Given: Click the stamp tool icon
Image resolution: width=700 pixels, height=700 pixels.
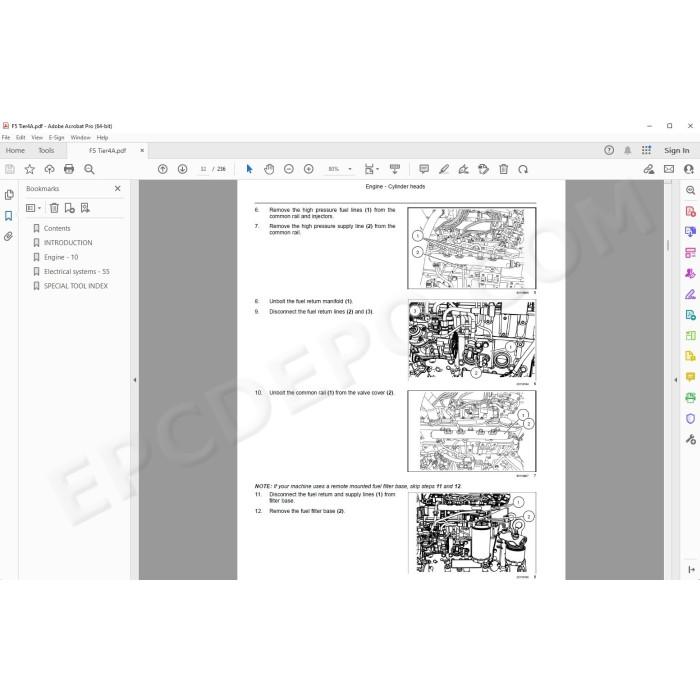Looking at the screenshot, I should point(483,169).
